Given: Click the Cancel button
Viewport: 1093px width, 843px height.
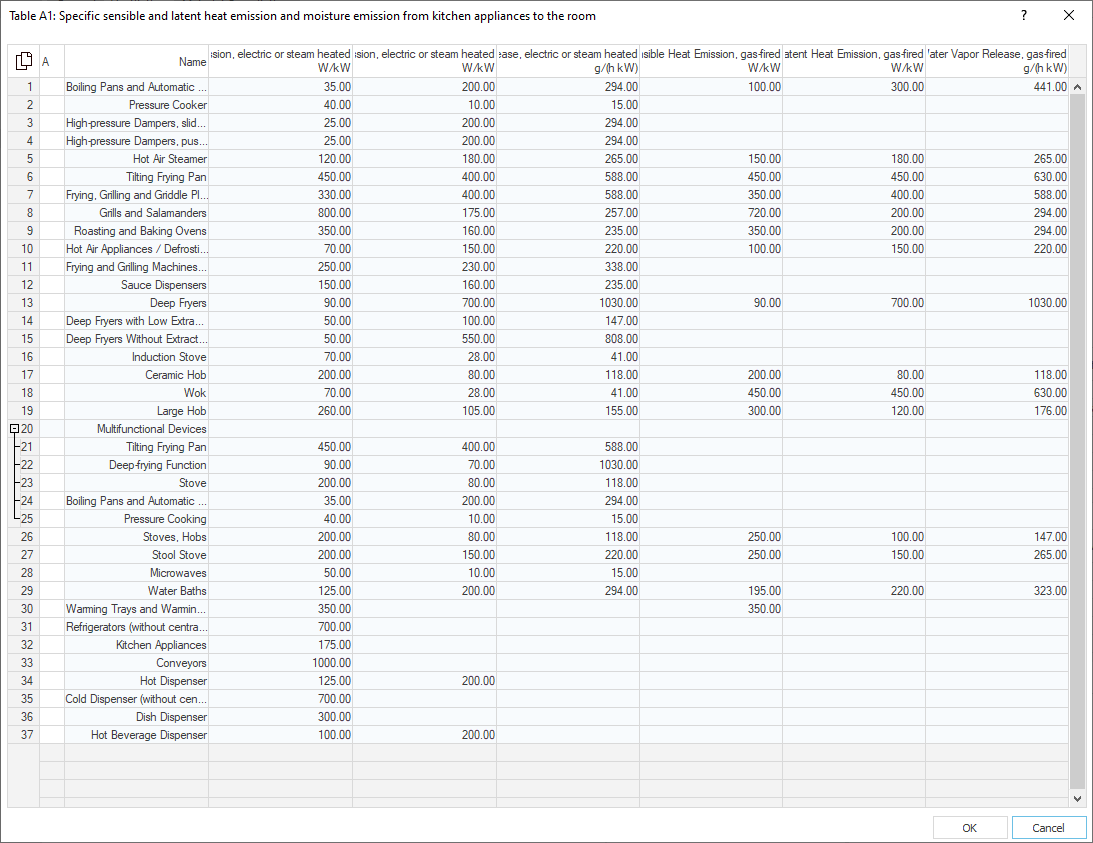Looking at the screenshot, I should pyautogui.click(x=1048, y=828).
